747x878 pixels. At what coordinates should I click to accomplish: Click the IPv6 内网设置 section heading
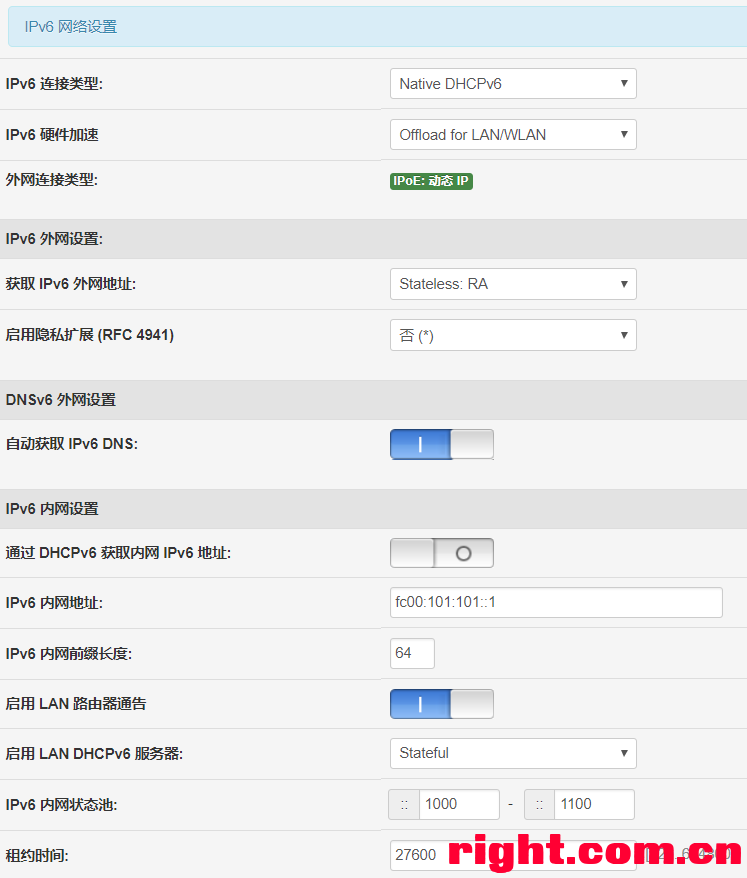(52, 509)
